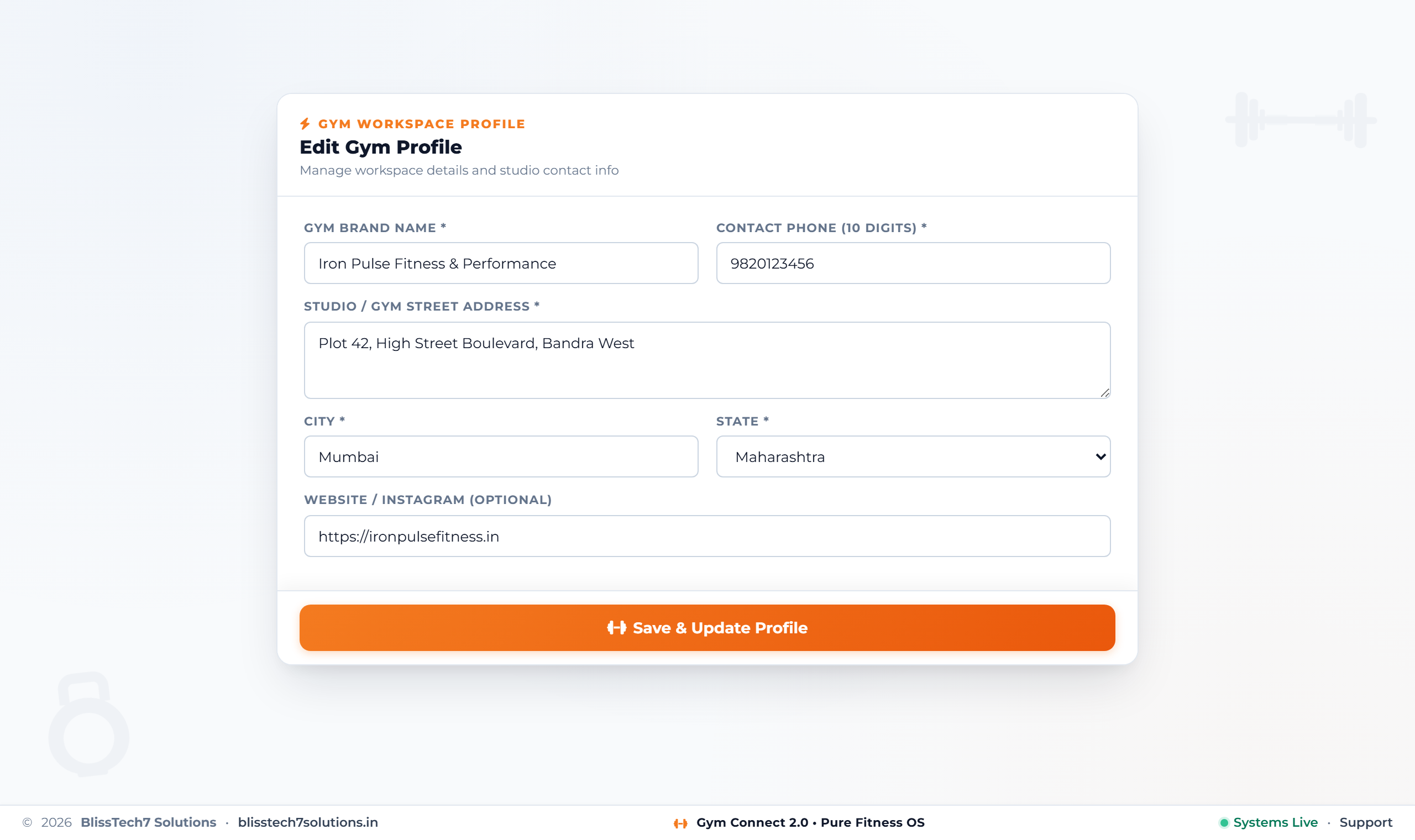Click the 'STATE *' label
This screenshot has height=840, width=1415.
742,421
